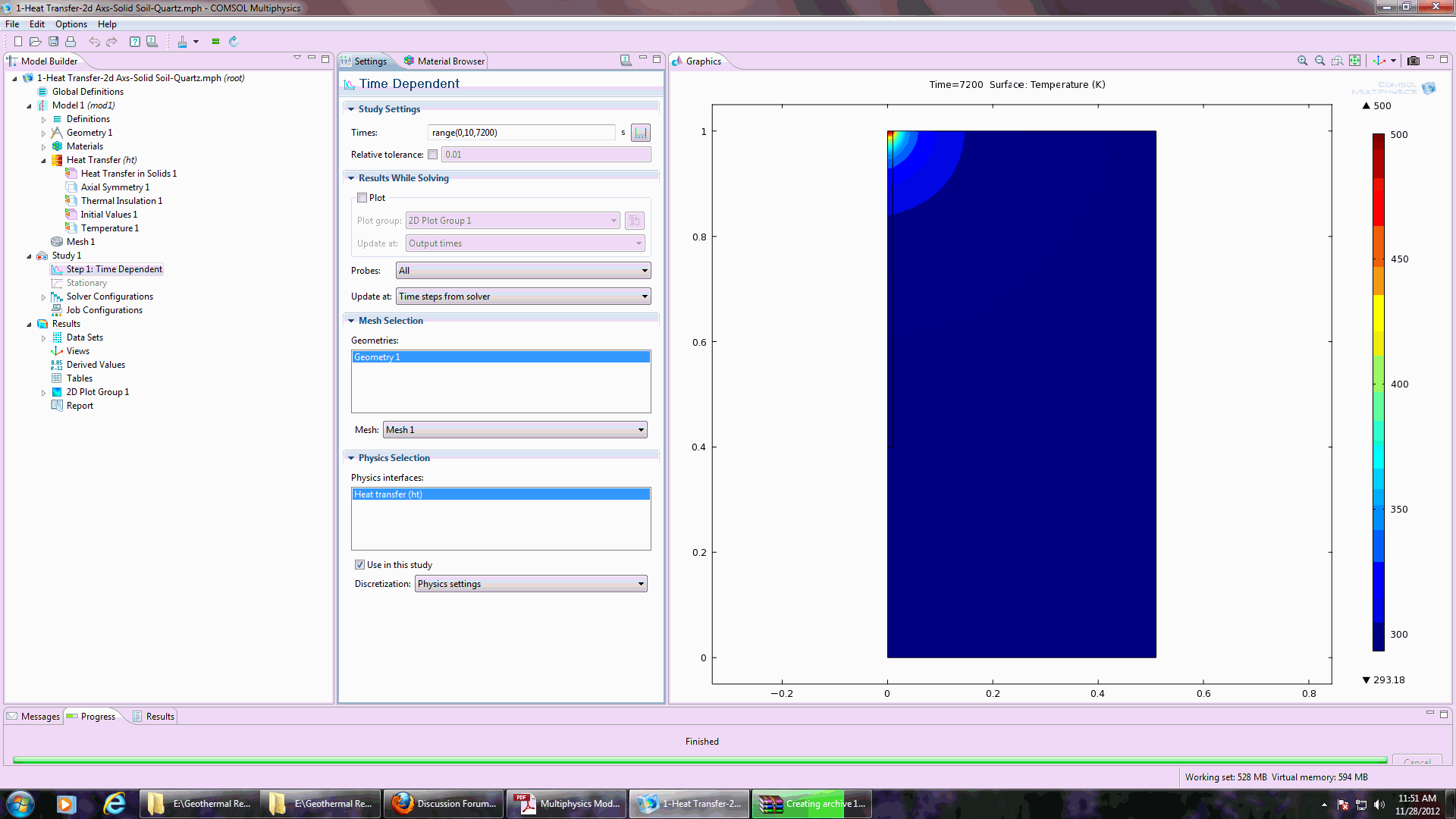This screenshot has height=819, width=1456.
Task: Click the Print icon in toolbar
Action: click(71, 42)
